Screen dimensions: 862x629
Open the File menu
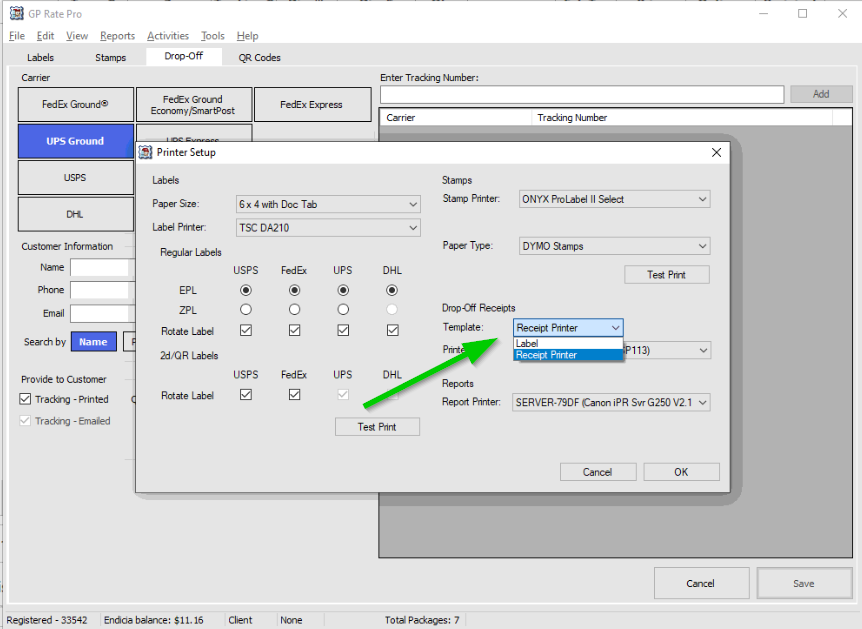[x=17, y=36]
